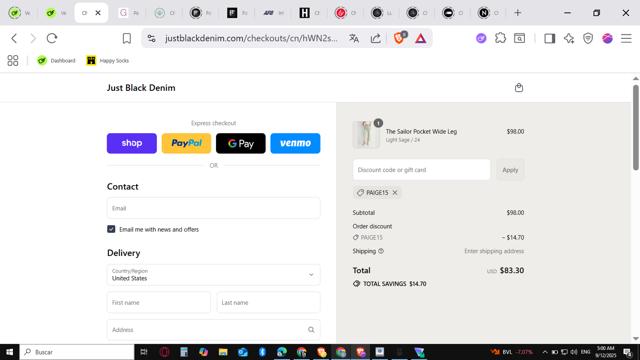640x360 pixels.
Task: Pay with Shop Pay button
Action: 131,143
